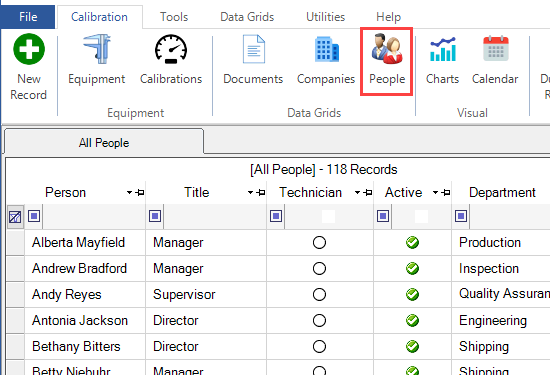Open Active column dropdown arrow
This screenshot has width=550, height=375.
(x=435, y=192)
